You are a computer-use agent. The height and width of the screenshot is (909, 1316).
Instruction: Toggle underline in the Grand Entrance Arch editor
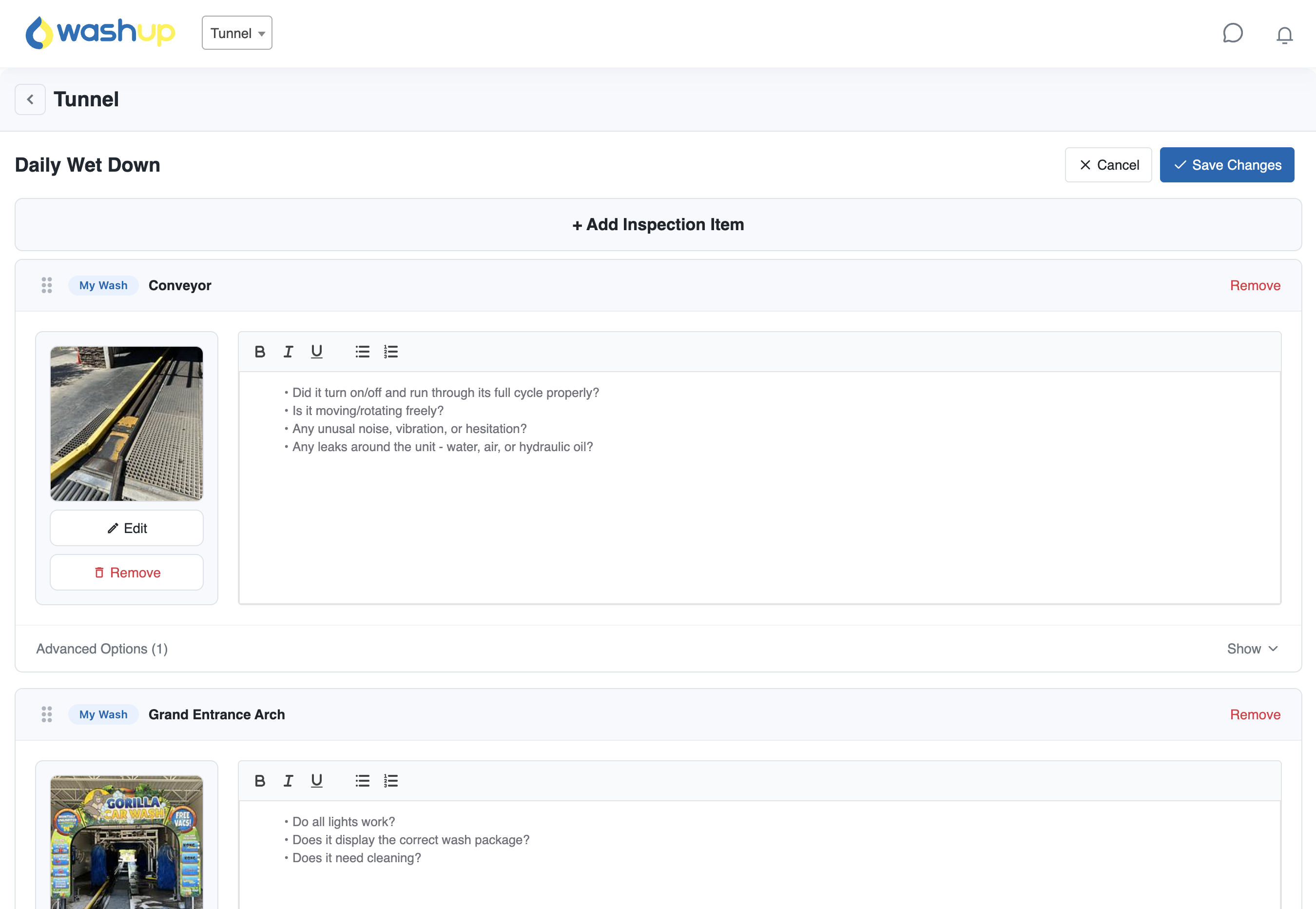pyautogui.click(x=316, y=780)
